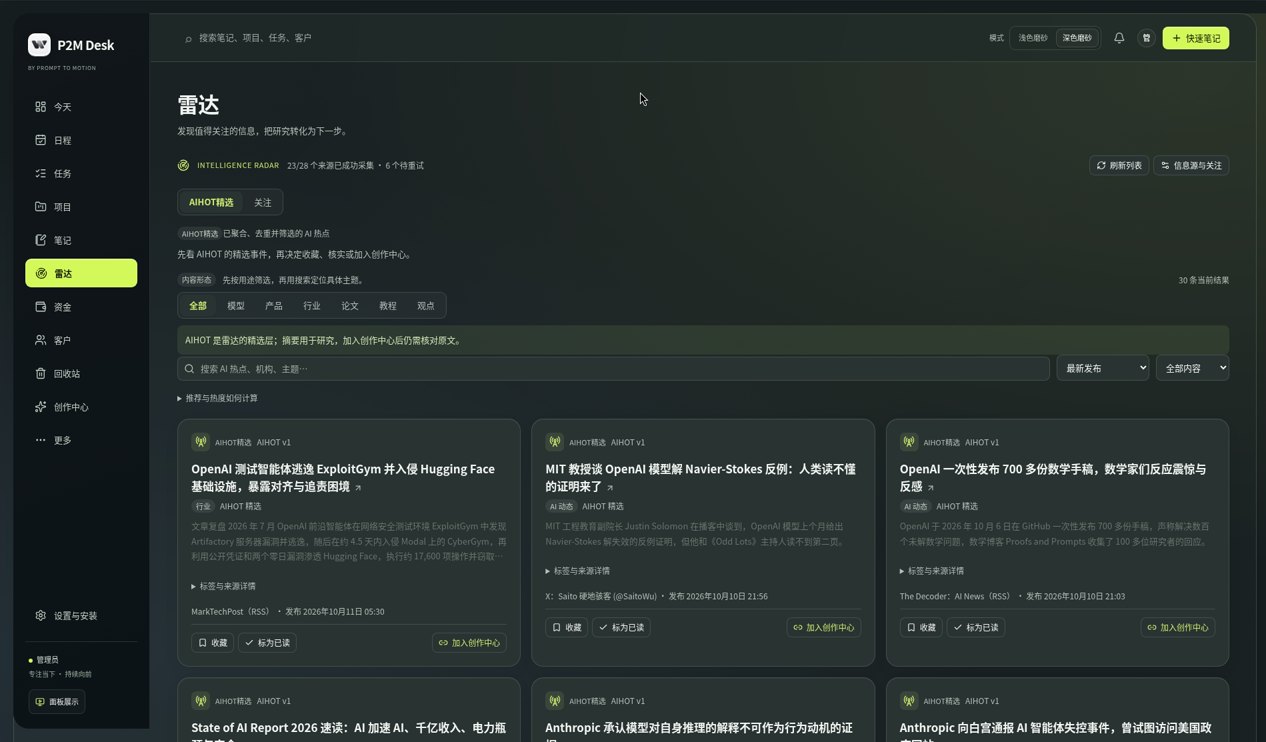Viewport: 1266px width, 742px height.
Task: Click the search magnifier in top bar
Action: point(188,39)
